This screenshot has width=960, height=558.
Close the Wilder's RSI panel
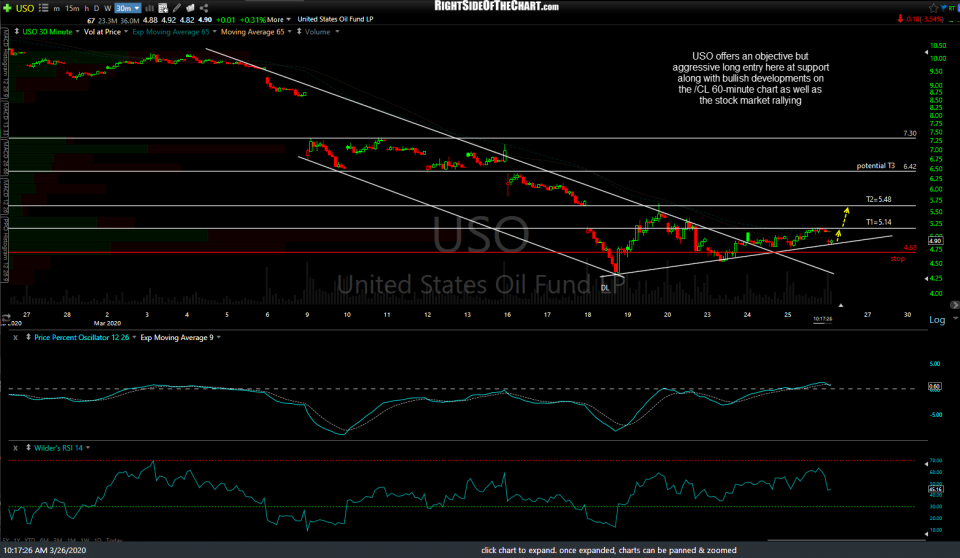point(14,446)
